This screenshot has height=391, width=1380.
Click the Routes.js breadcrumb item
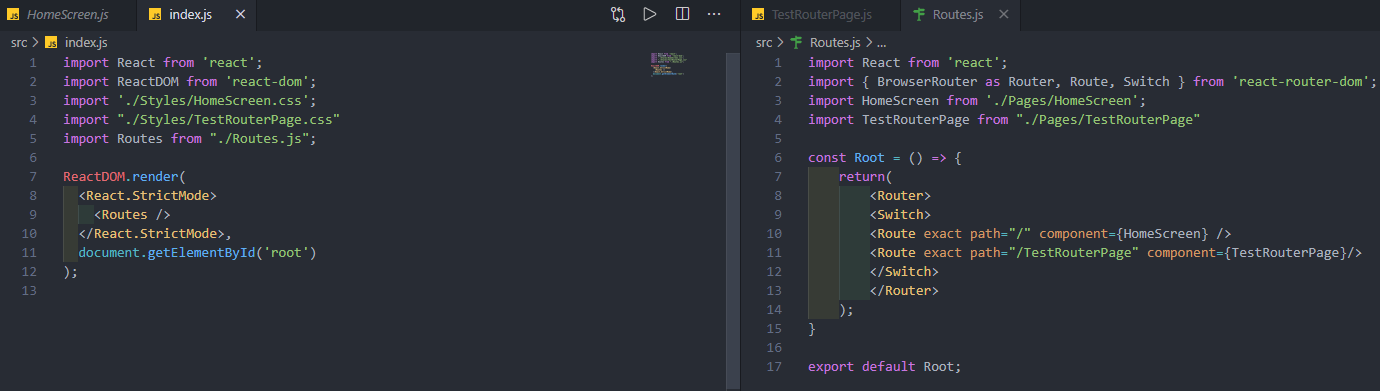pyautogui.click(x=835, y=43)
